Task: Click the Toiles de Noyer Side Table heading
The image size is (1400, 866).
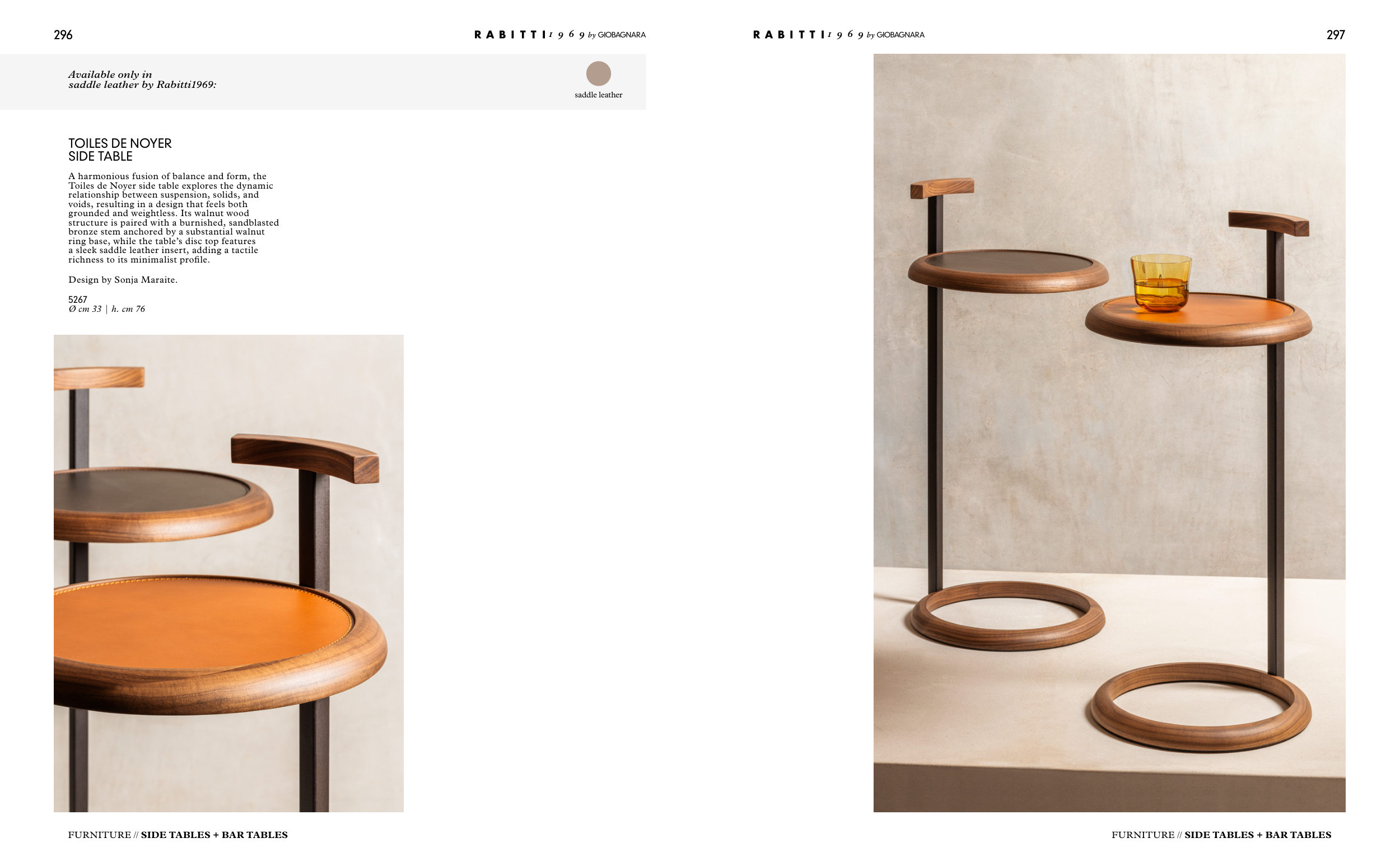Action: point(120,149)
